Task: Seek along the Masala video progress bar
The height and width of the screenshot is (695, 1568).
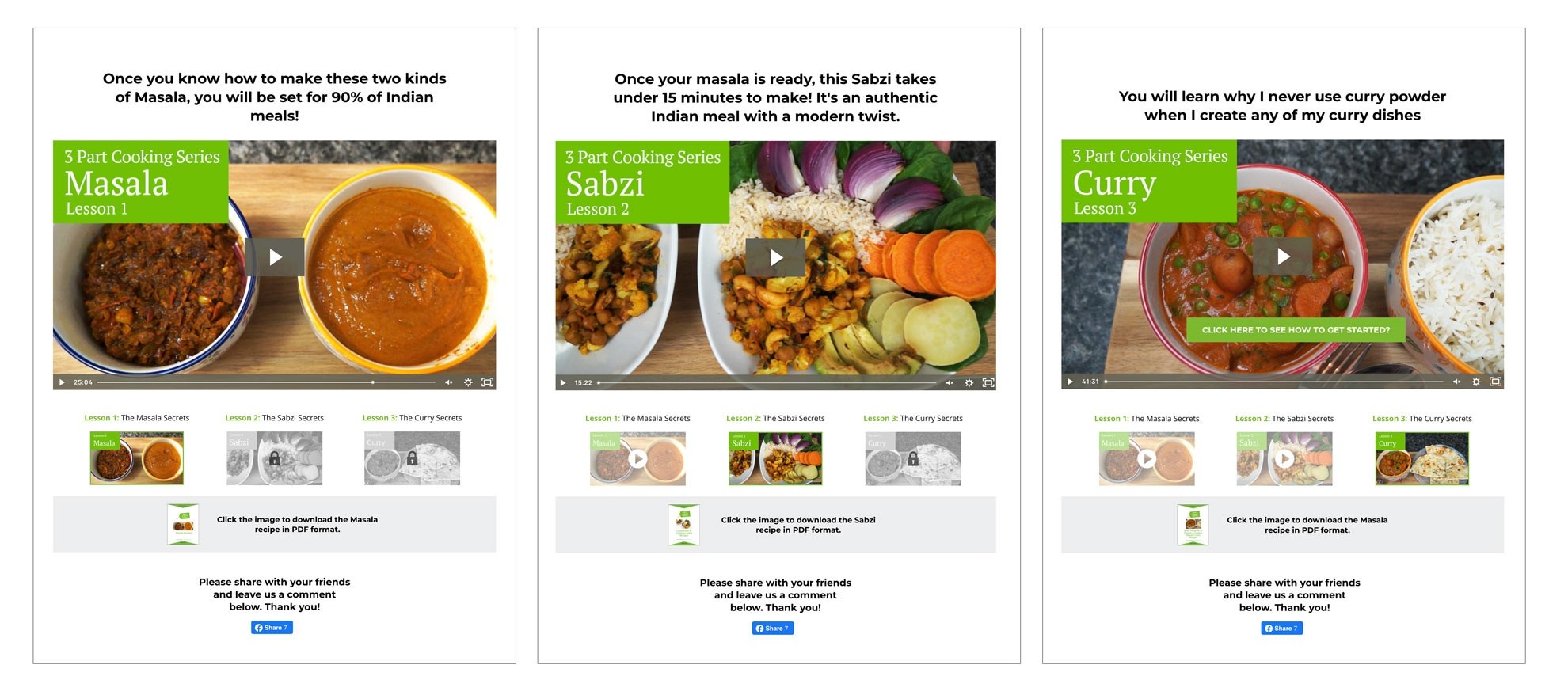Action: (x=266, y=382)
